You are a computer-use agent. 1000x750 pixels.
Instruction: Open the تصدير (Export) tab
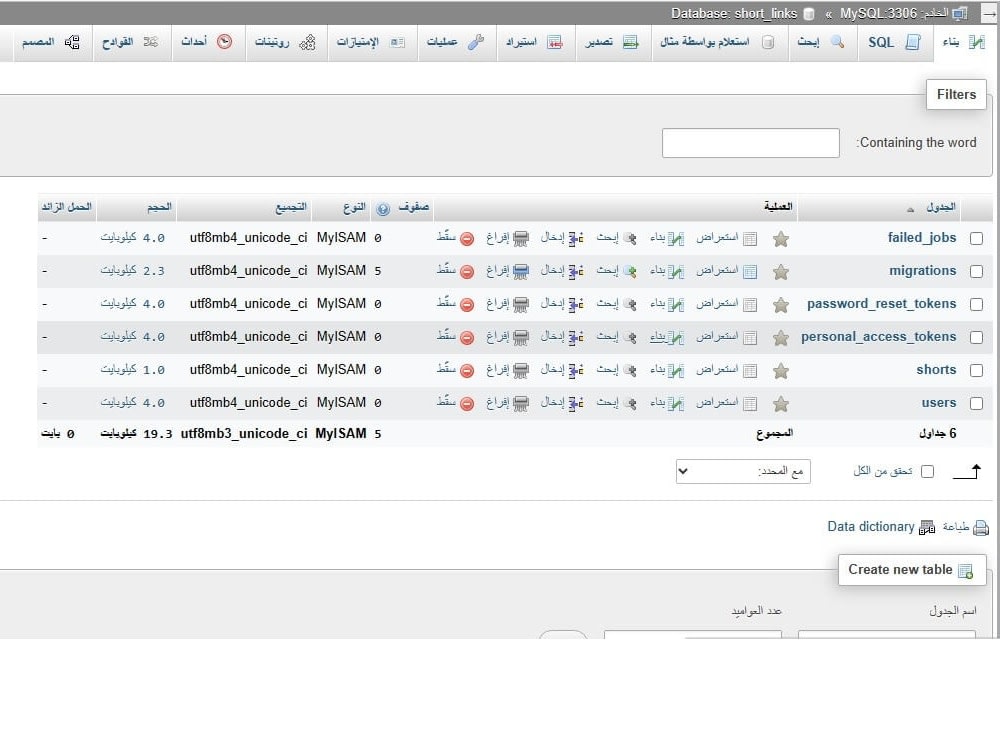click(613, 42)
